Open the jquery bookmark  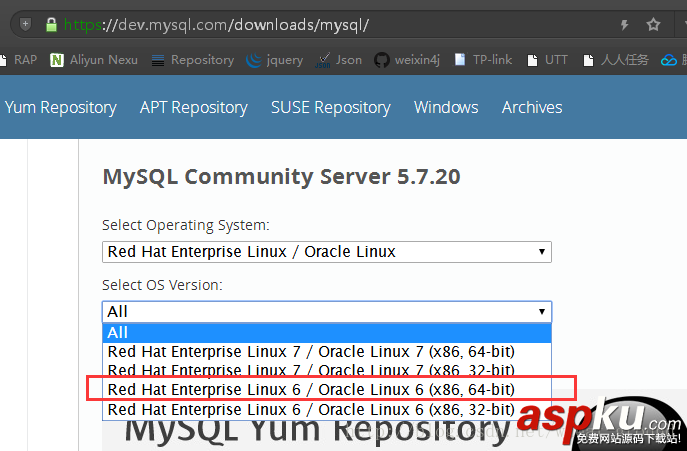pyautogui.click(x=275, y=60)
